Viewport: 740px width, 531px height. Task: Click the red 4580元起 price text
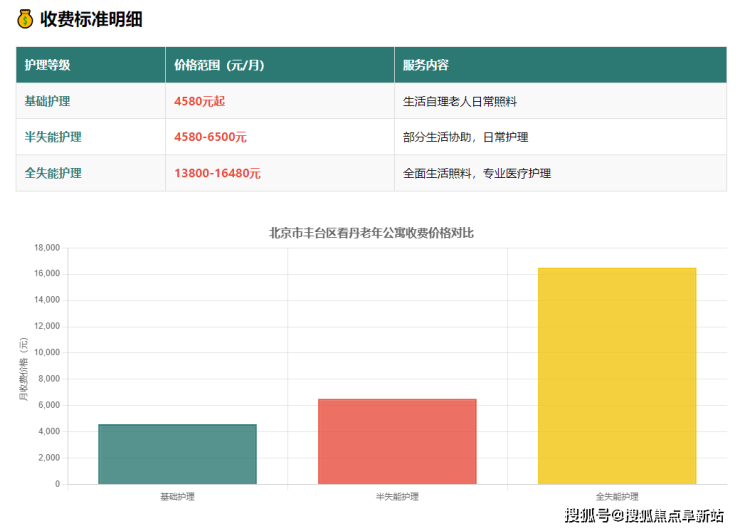(x=199, y=101)
